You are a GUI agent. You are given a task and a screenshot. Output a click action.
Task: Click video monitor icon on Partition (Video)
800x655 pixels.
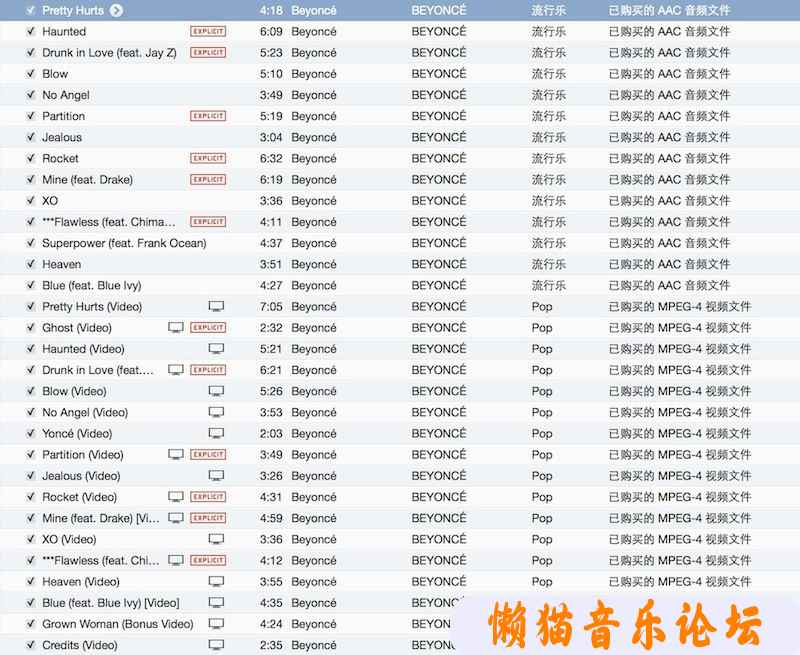tap(176, 455)
